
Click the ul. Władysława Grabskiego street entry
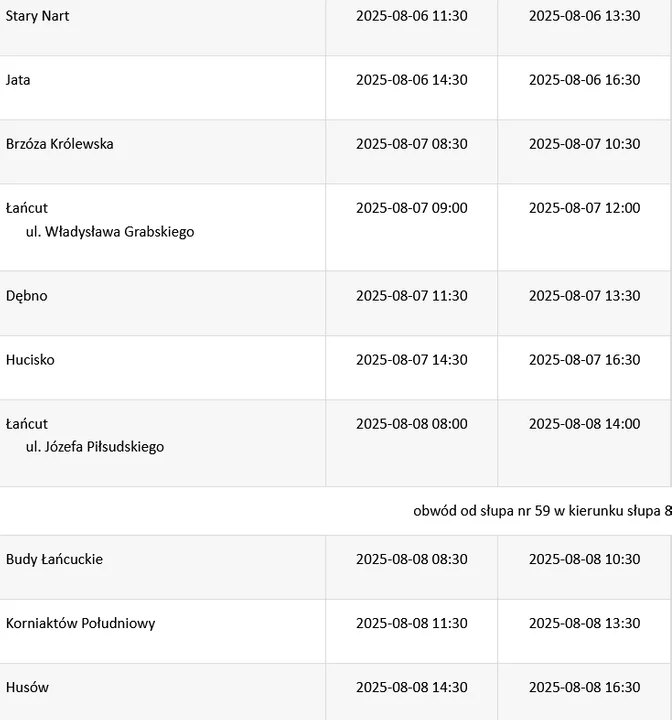click(110, 231)
